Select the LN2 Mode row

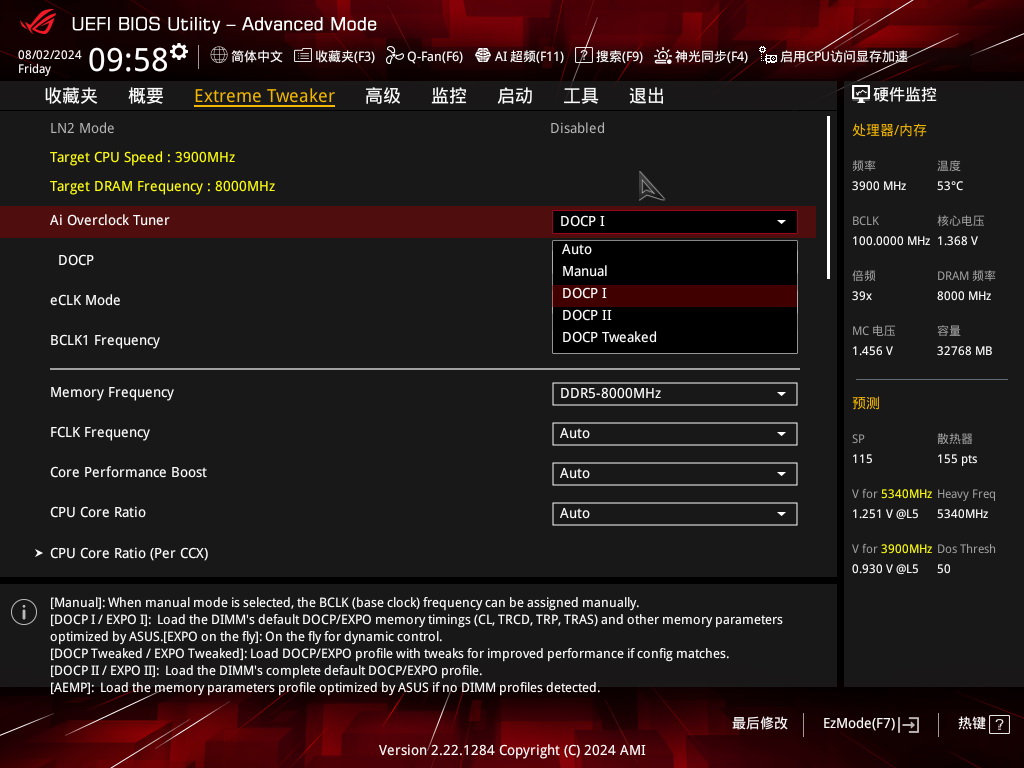[x=408, y=129]
